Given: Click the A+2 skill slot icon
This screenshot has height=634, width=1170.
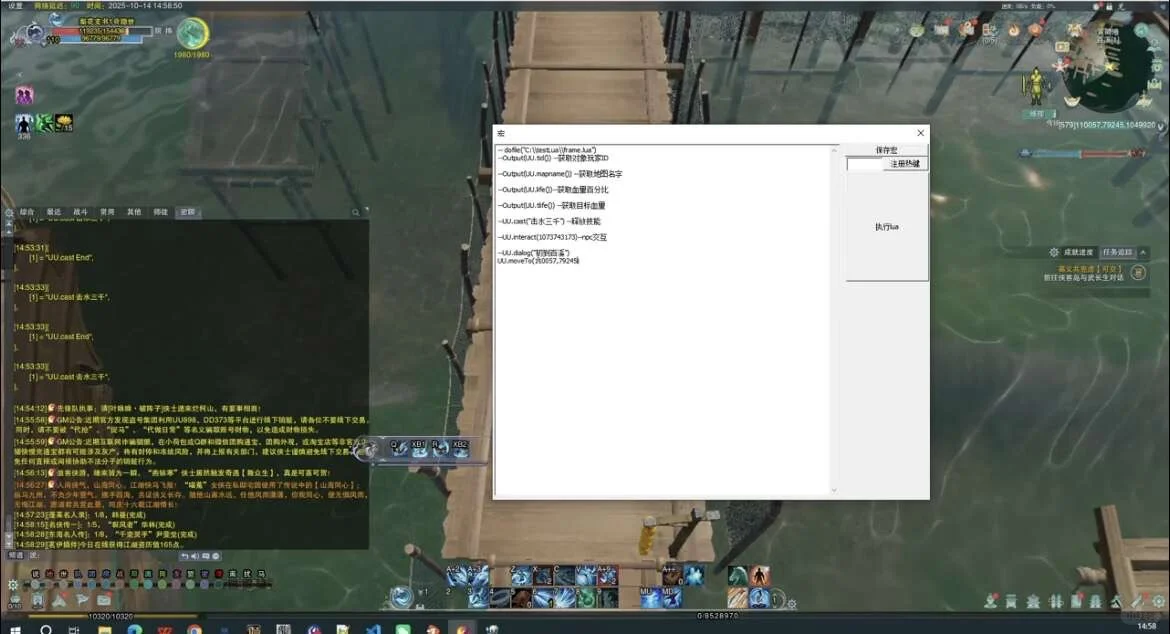Looking at the screenshot, I should pyautogui.click(x=457, y=575).
